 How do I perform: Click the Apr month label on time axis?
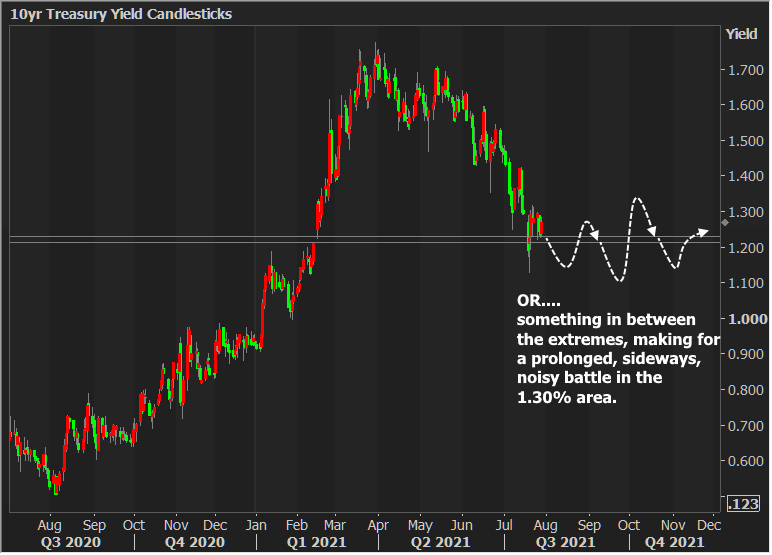(377, 524)
